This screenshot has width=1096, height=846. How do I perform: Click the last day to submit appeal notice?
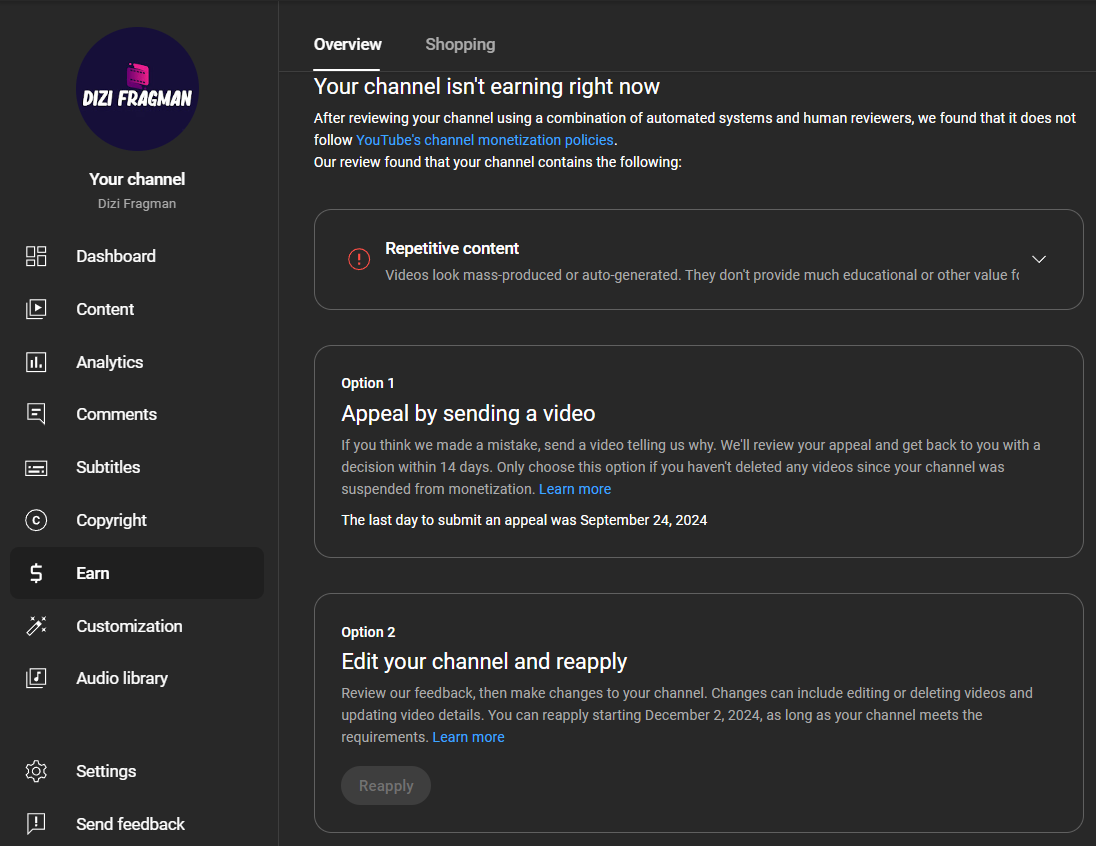(524, 520)
